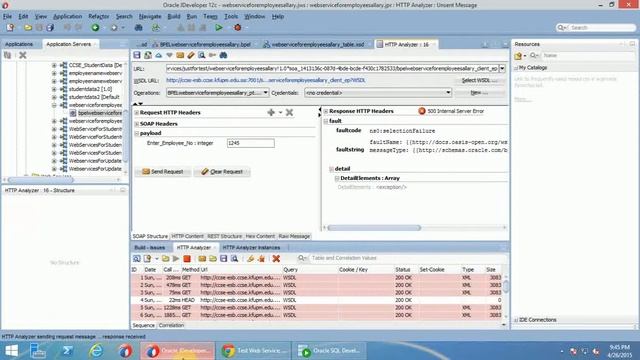Click the X remove header icon
The width and height of the screenshot is (640, 360).
[x=289, y=112]
